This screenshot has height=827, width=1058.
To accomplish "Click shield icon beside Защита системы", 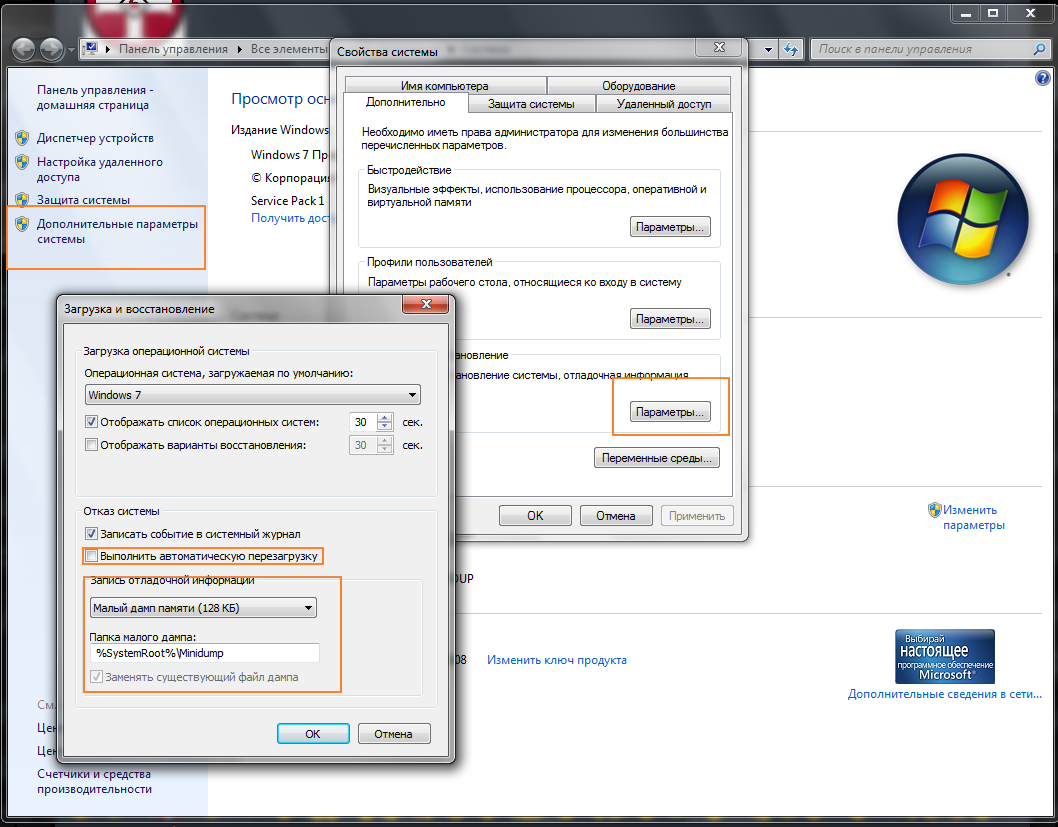I will click(x=22, y=200).
